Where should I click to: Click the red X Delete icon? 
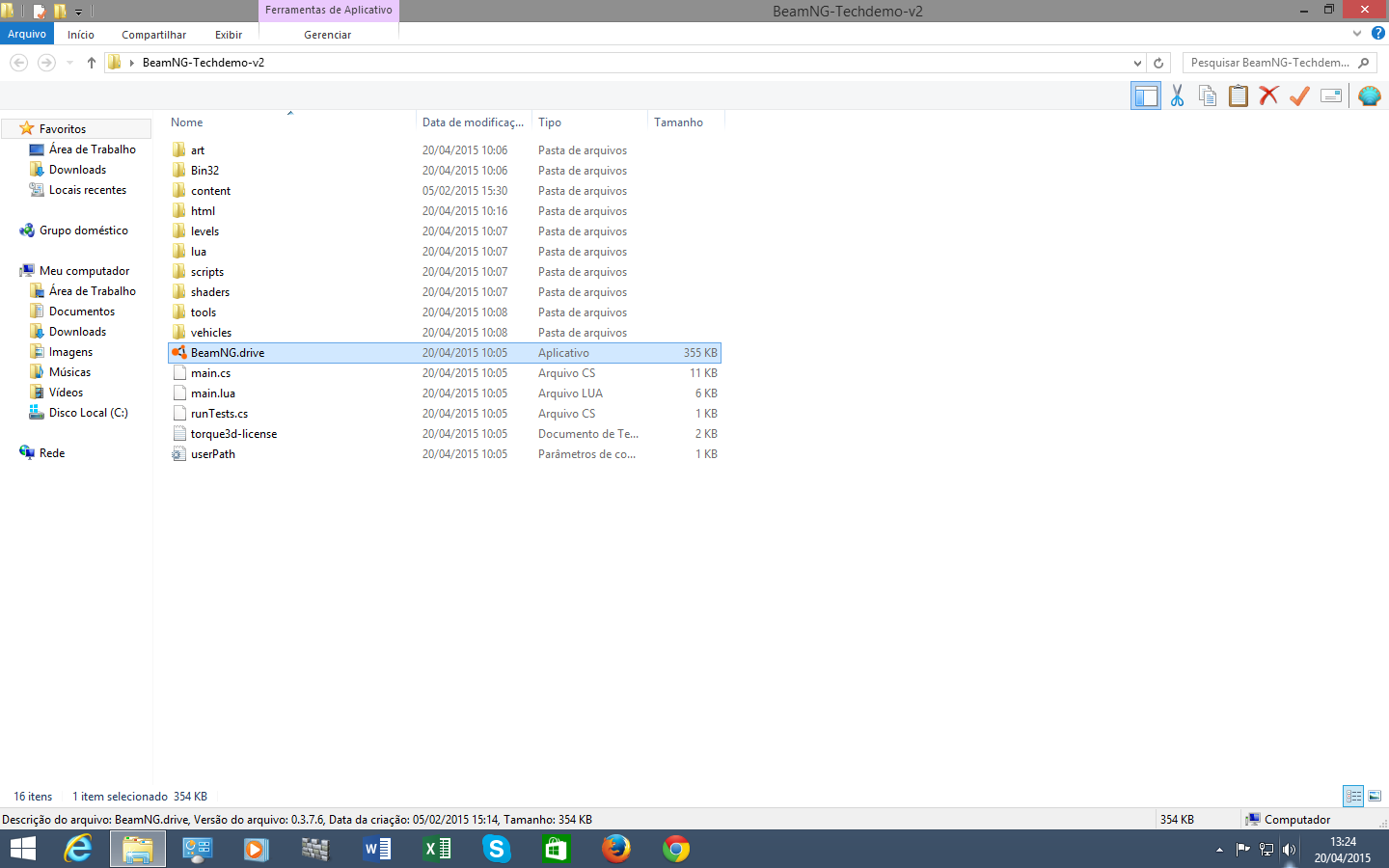pyautogui.click(x=1269, y=95)
